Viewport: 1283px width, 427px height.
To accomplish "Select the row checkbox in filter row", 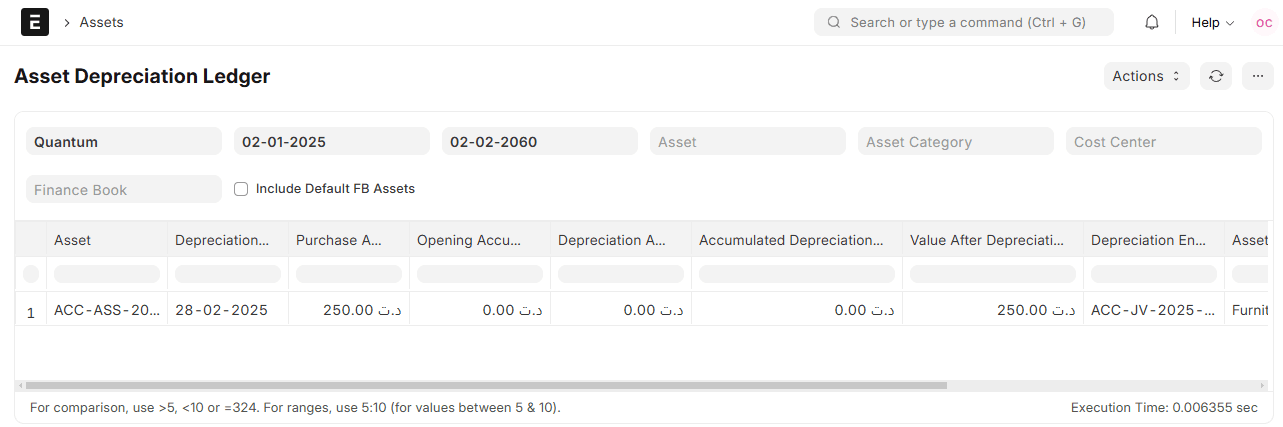I will point(31,274).
